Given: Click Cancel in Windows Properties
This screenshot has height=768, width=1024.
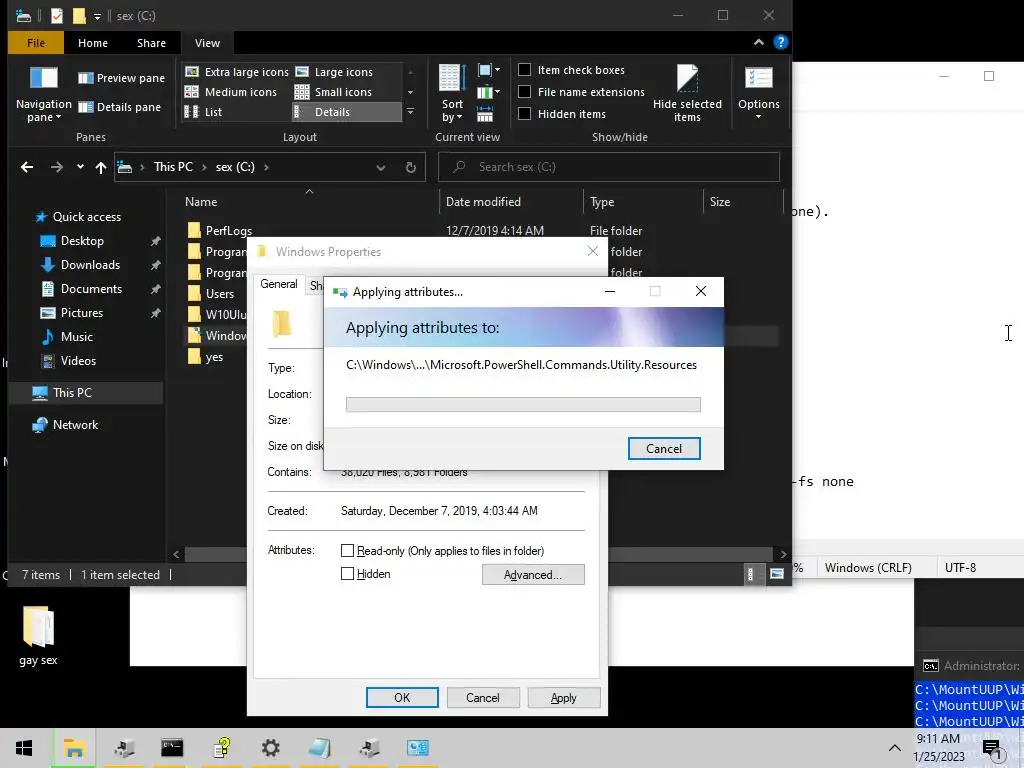Looking at the screenshot, I should tap(483, 697).
